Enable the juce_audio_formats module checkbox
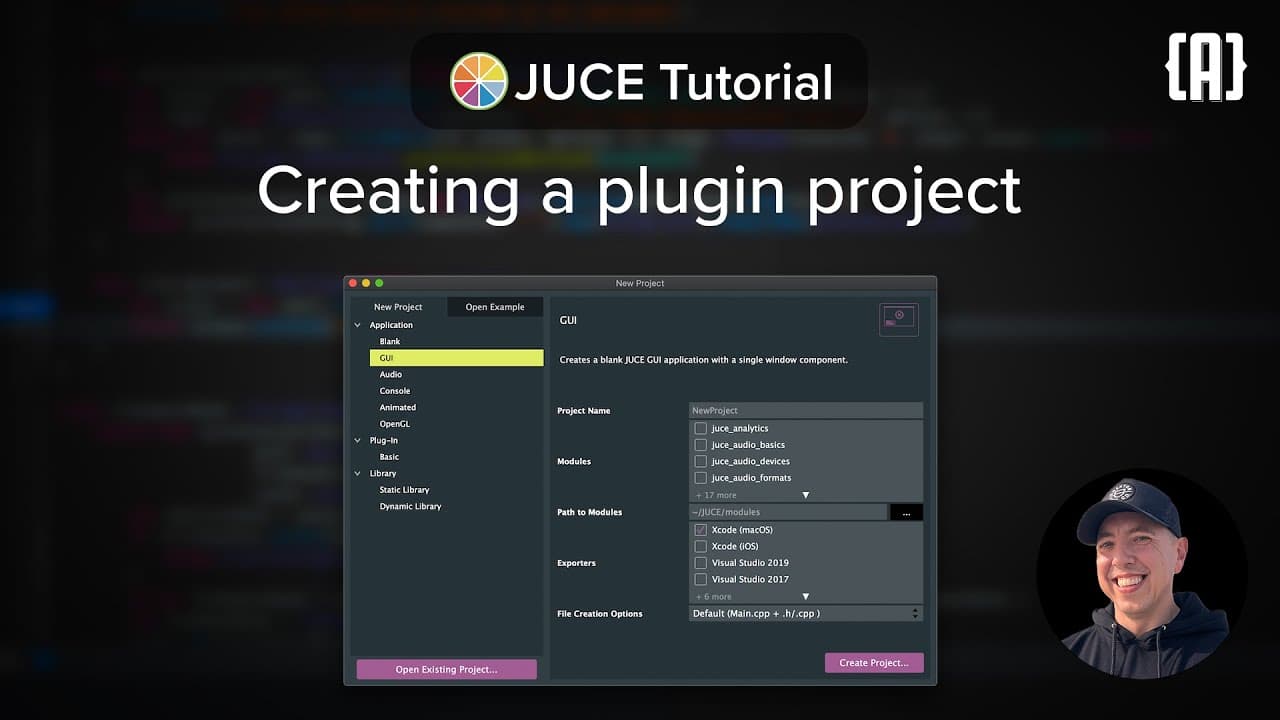The image size is (1280, 720). pyautogui.click(x=701, y=478)
